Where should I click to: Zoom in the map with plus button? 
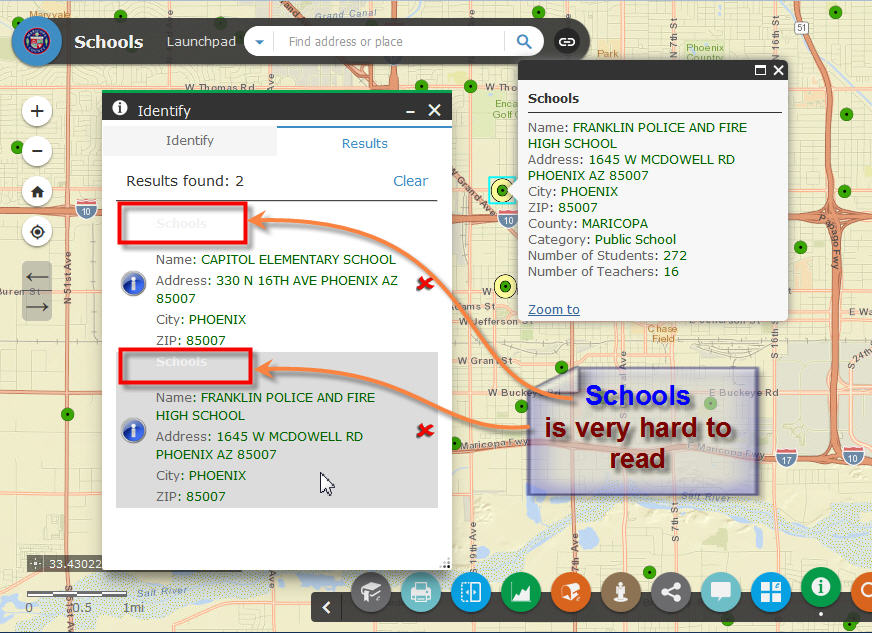click(x=37, y=111)
